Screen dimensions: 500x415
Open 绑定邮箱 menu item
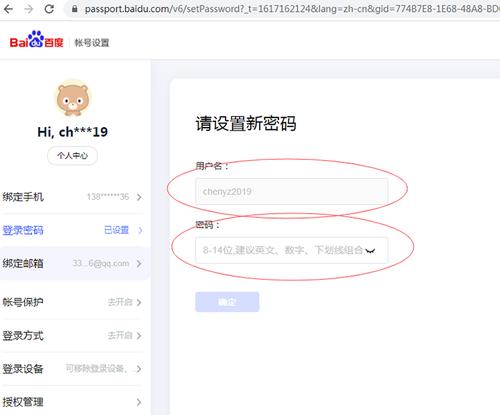pyautogui.click(x=23, y=263)
